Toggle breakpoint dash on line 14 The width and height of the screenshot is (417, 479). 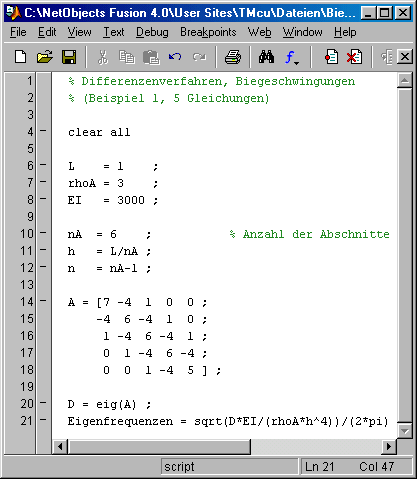tap(43, 301)
